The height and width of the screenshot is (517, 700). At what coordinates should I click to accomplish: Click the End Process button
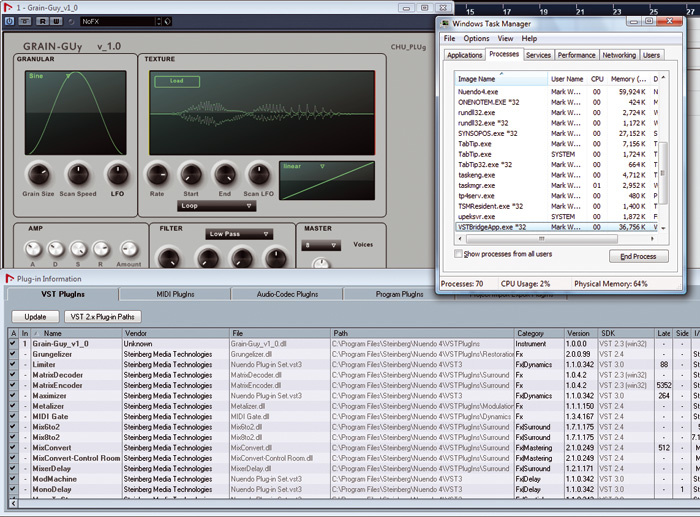click(x=637, y=256)
